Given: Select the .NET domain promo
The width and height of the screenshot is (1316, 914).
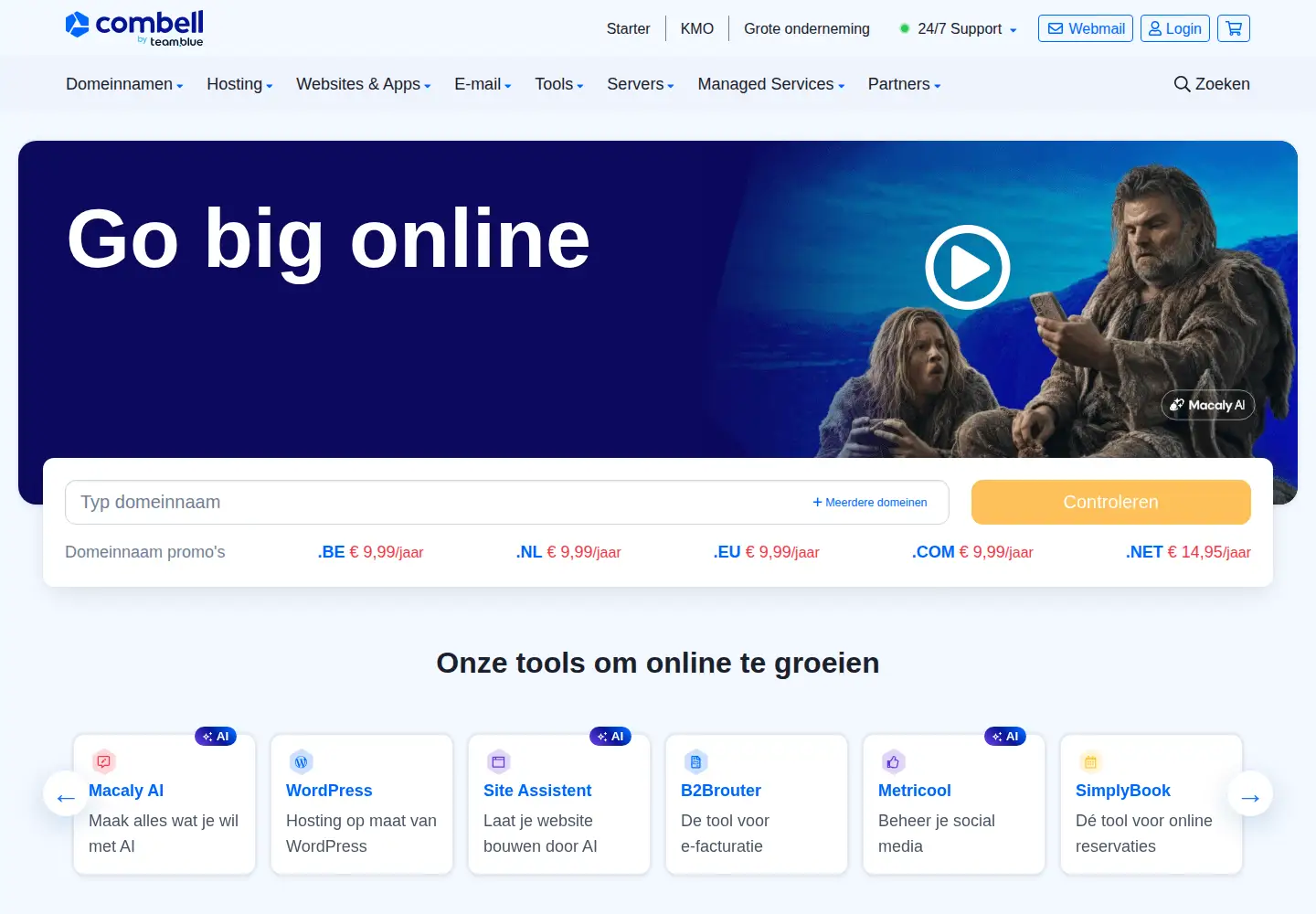Looking at the screenshot, I should coord(1188,552).
